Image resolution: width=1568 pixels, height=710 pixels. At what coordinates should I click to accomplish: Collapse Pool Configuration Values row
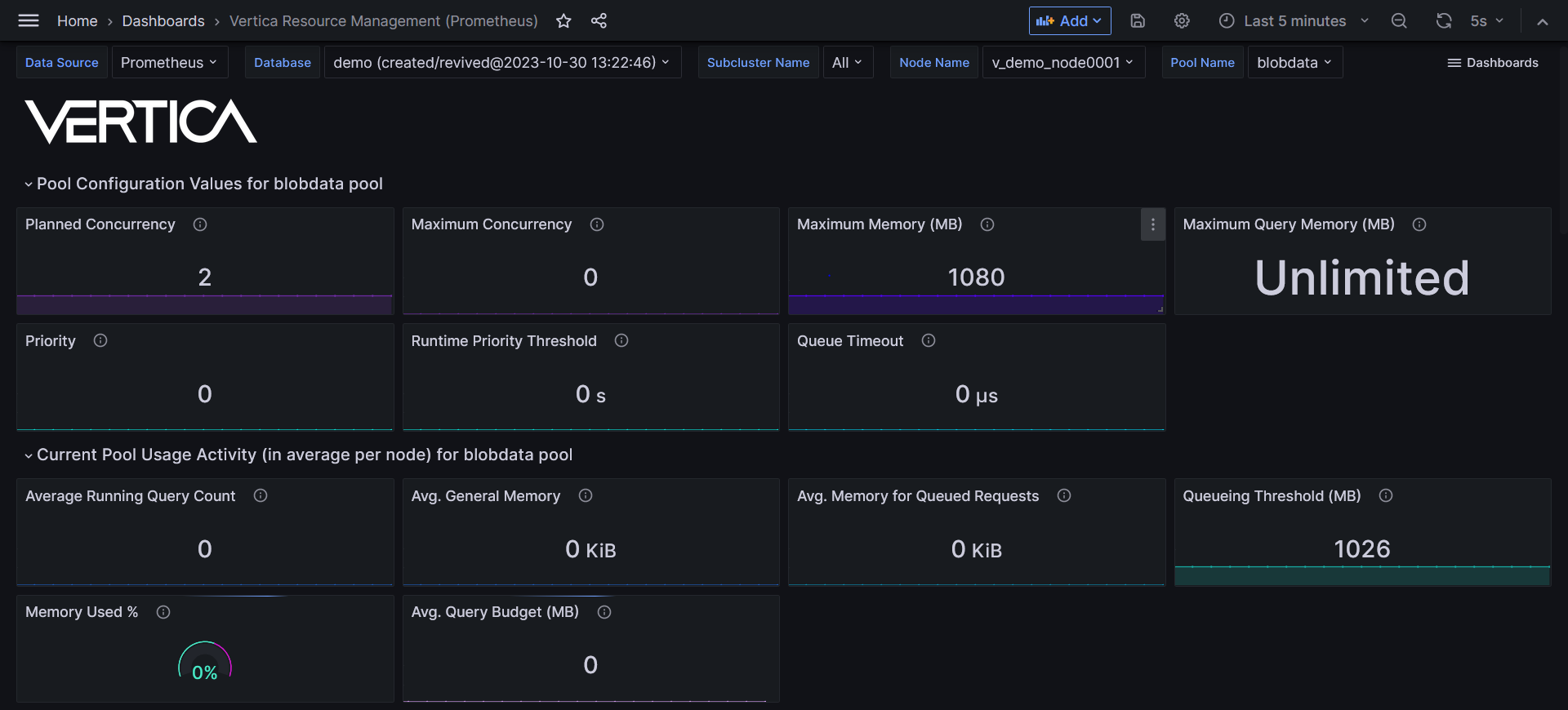29,184
